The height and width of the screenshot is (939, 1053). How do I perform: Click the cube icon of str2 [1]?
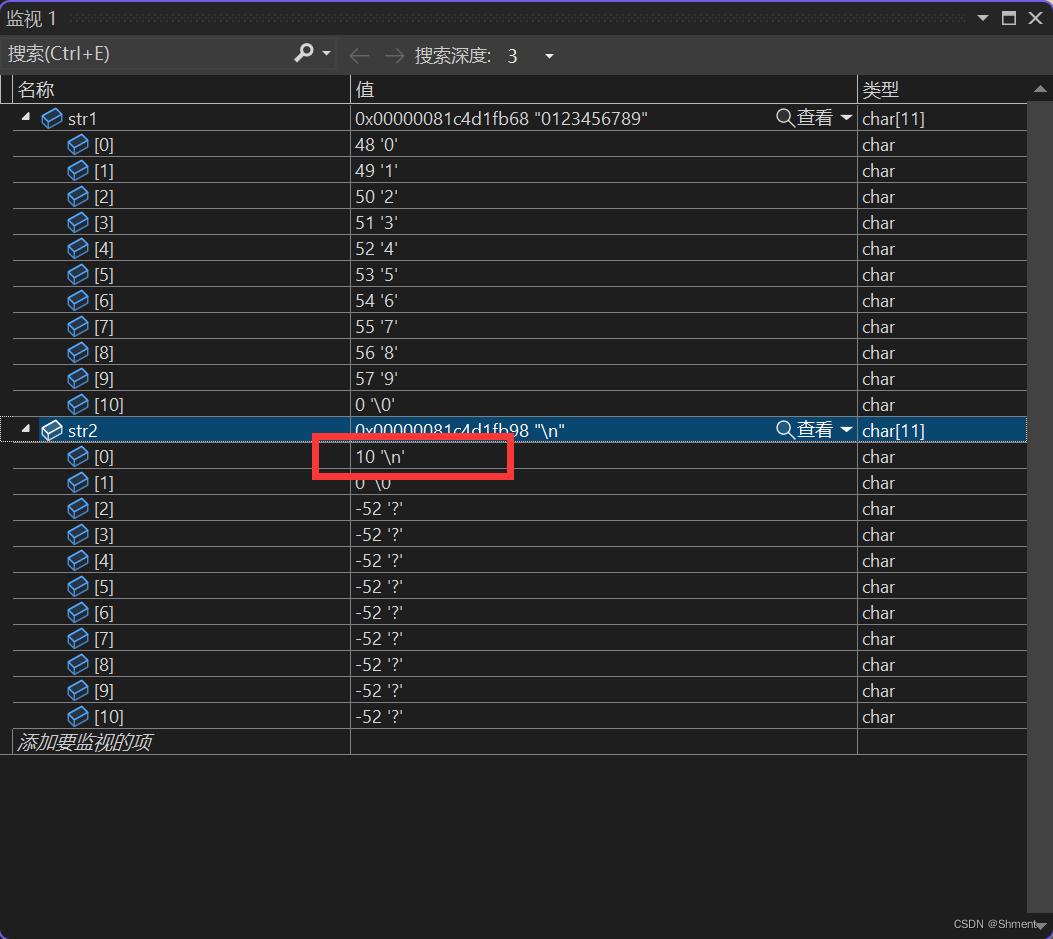pyautogui.click(x=78, y=482)
